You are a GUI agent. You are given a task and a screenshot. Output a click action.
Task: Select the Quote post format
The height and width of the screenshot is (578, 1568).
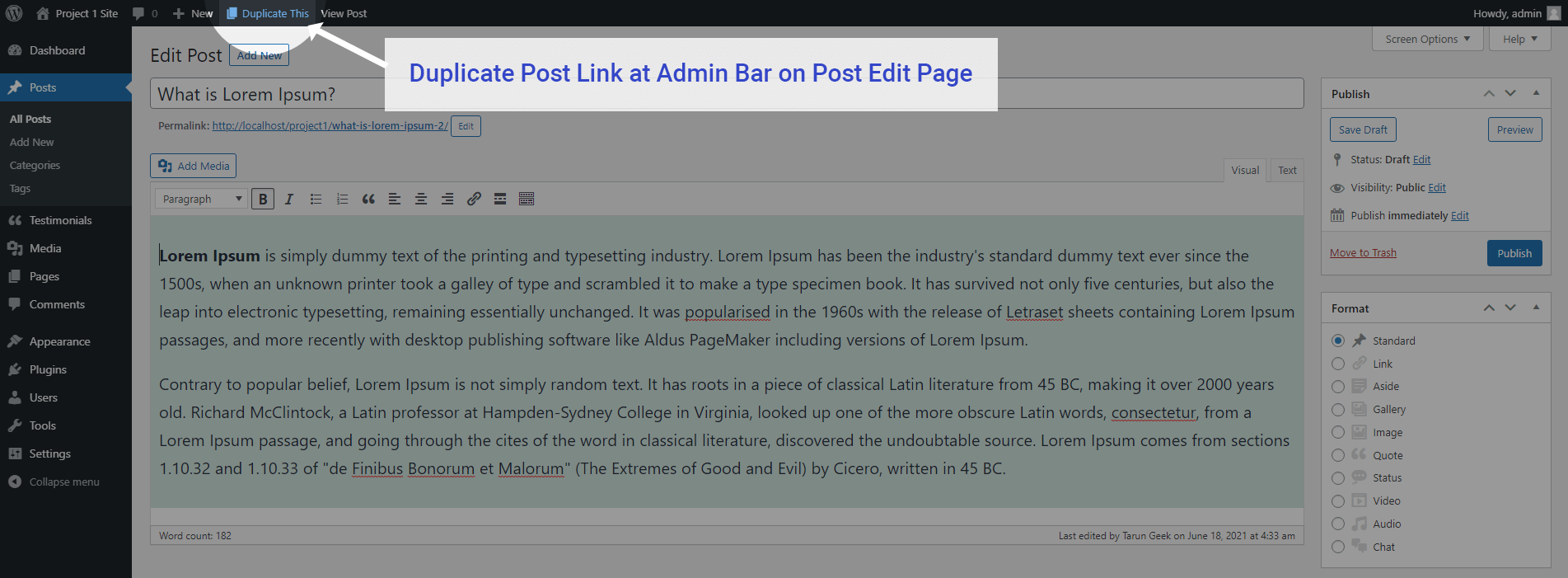[1338, 455]
